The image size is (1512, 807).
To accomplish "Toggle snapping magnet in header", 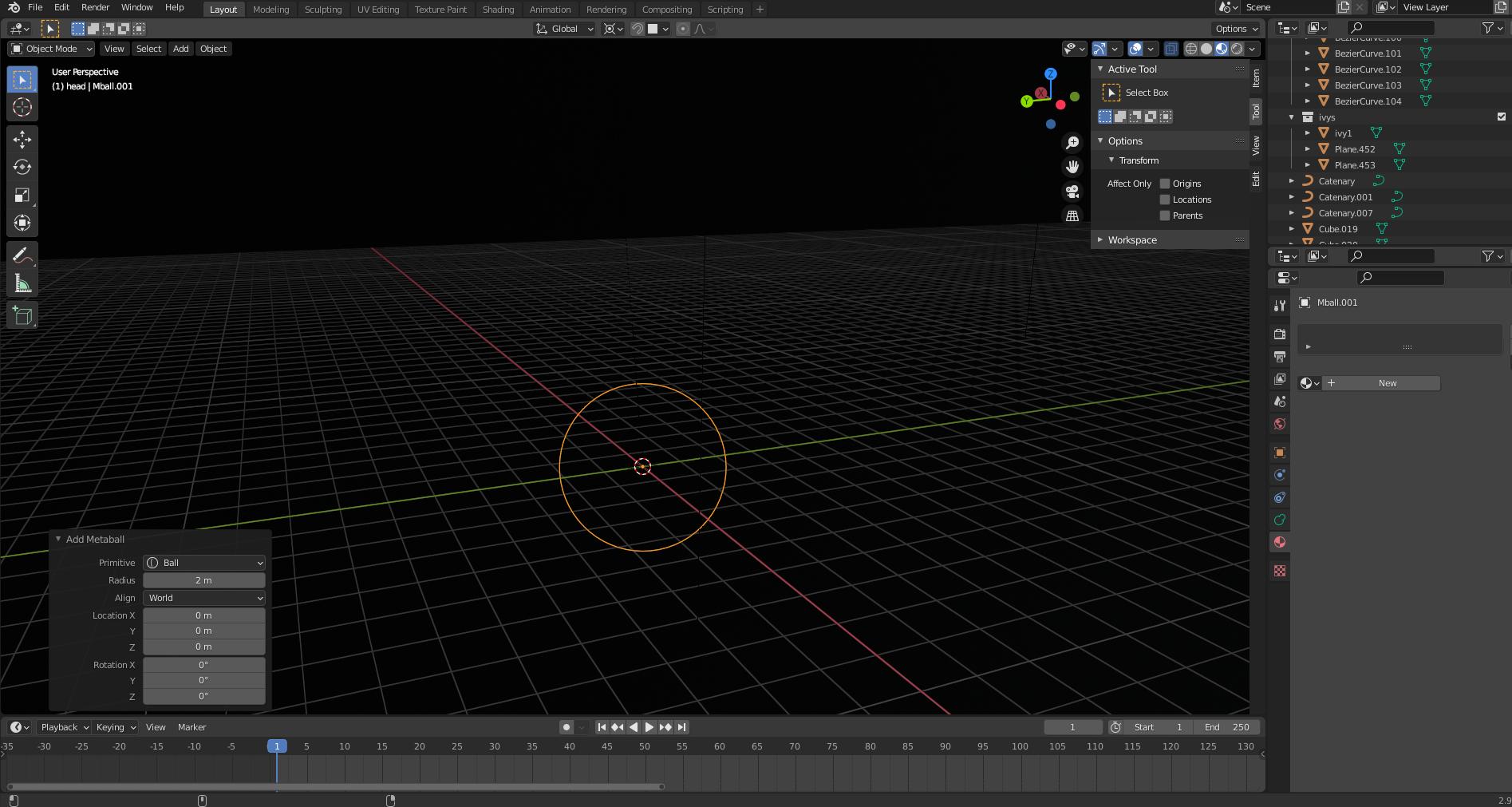I will [x=637, y=29].
